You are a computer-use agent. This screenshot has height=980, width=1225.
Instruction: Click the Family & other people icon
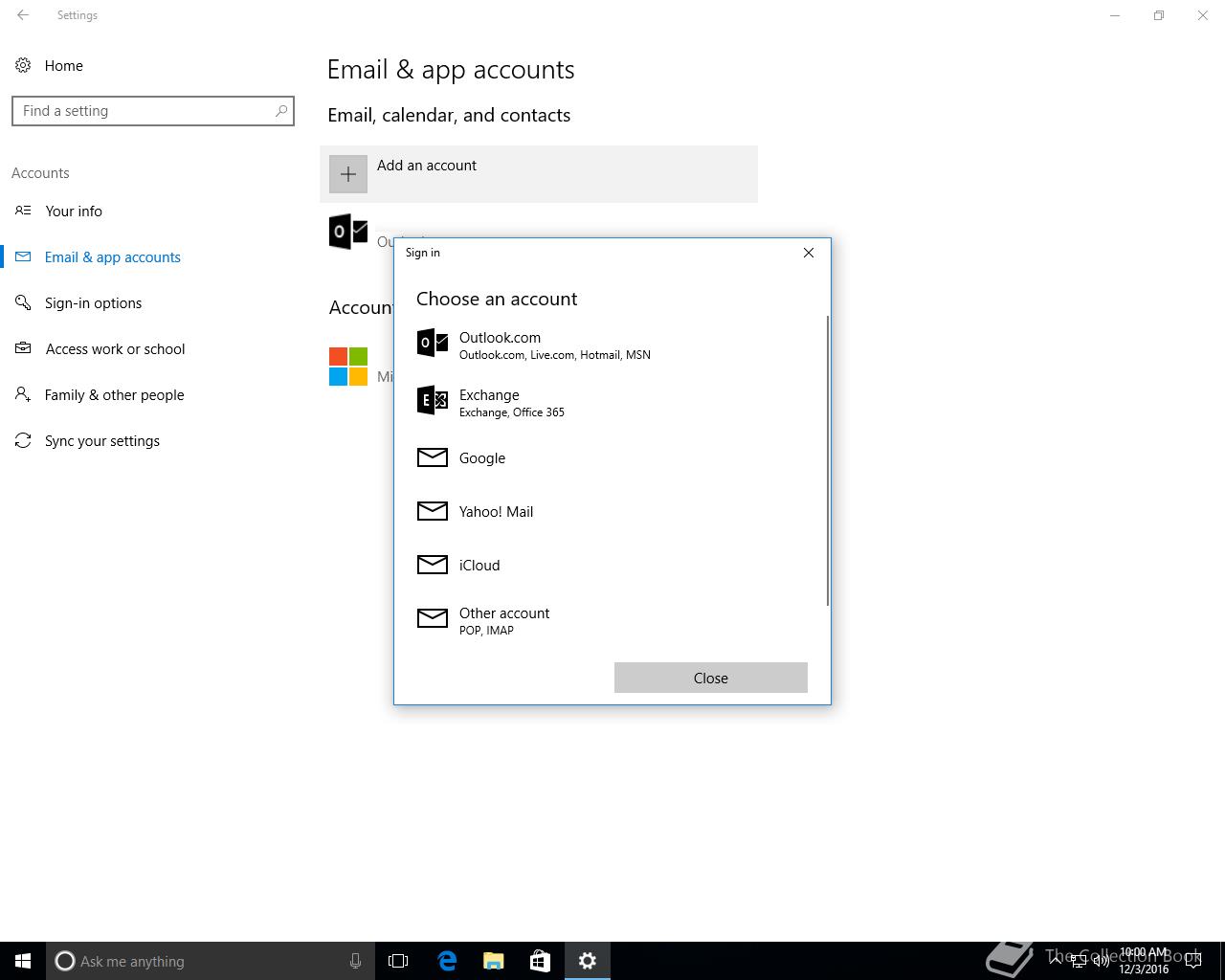pyautogui.click(x=23, y=394)
